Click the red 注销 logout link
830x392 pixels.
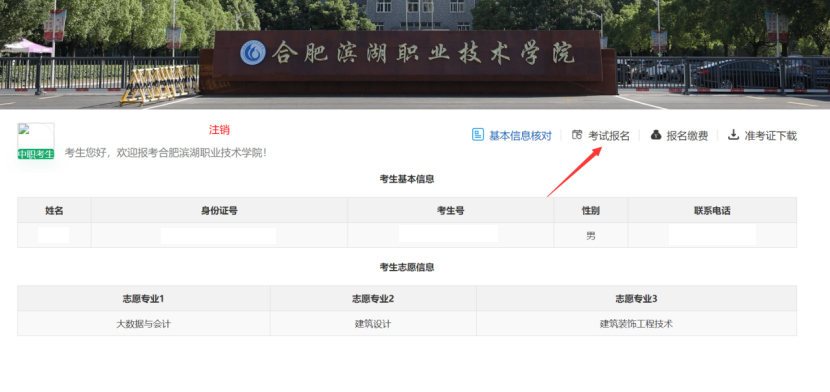point(219,130)
